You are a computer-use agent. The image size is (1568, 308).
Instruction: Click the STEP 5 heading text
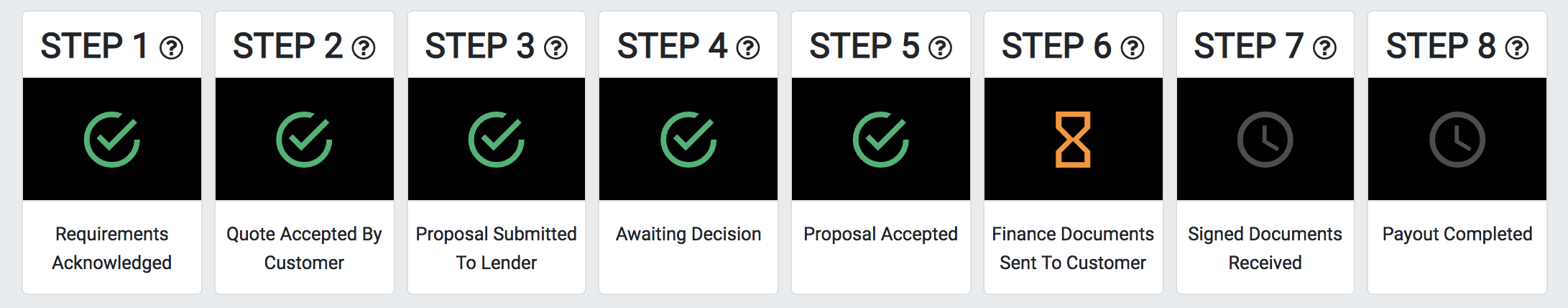pyautogui.click(x=864, y=47)
